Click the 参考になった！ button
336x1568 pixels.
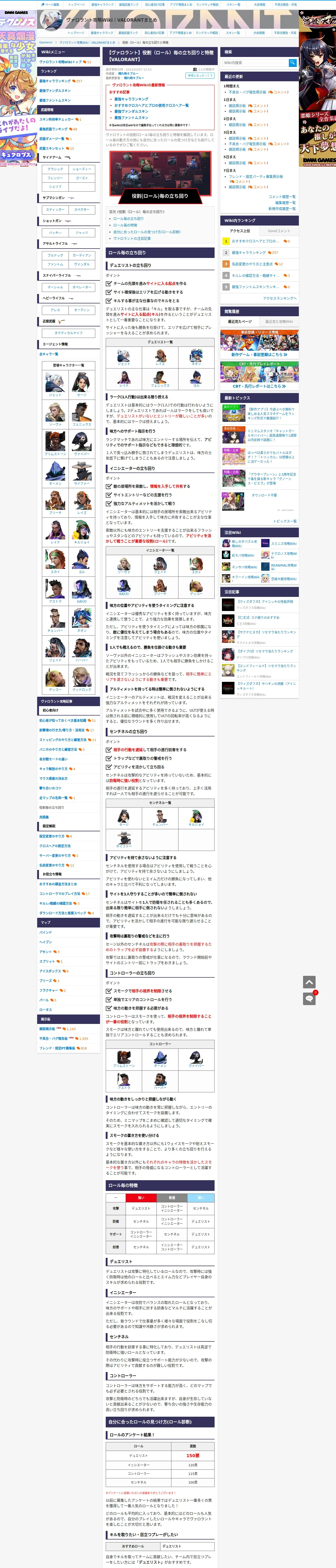200,76
